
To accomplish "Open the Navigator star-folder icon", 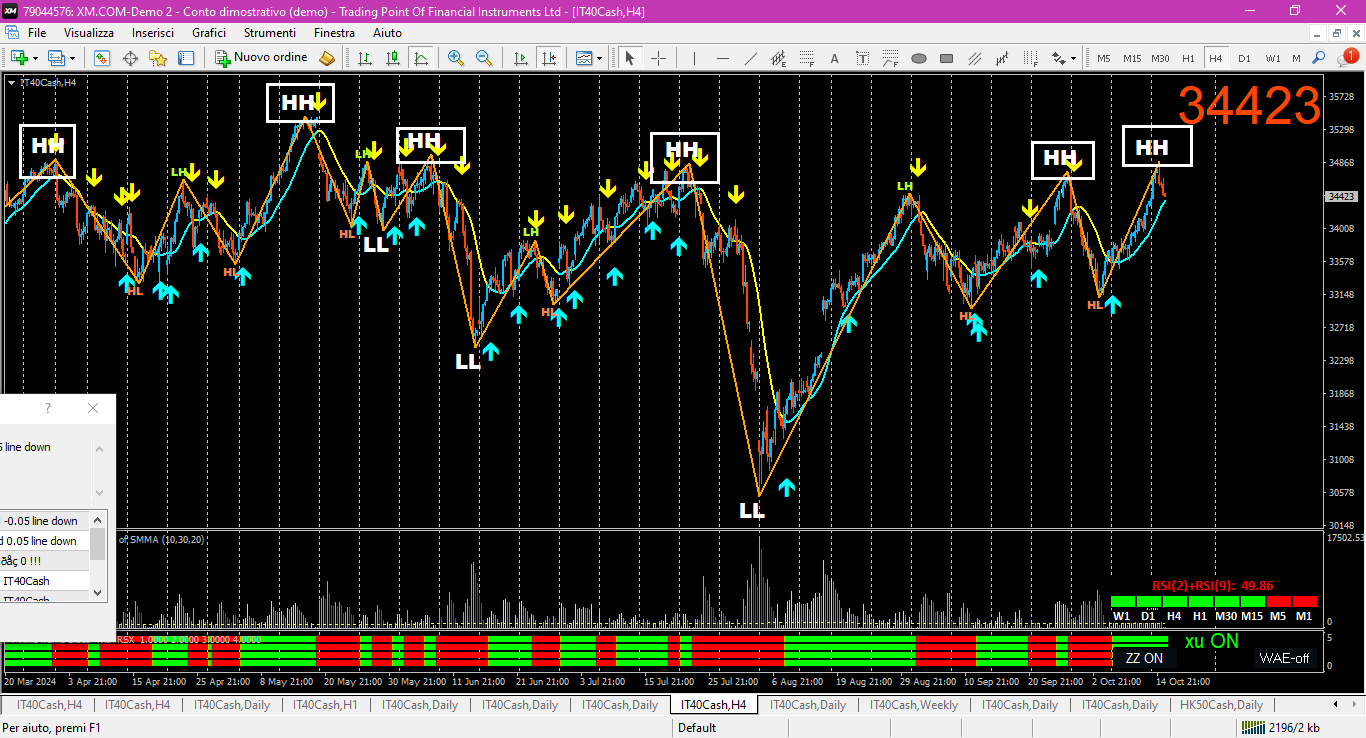I will (x=158, y=58).
